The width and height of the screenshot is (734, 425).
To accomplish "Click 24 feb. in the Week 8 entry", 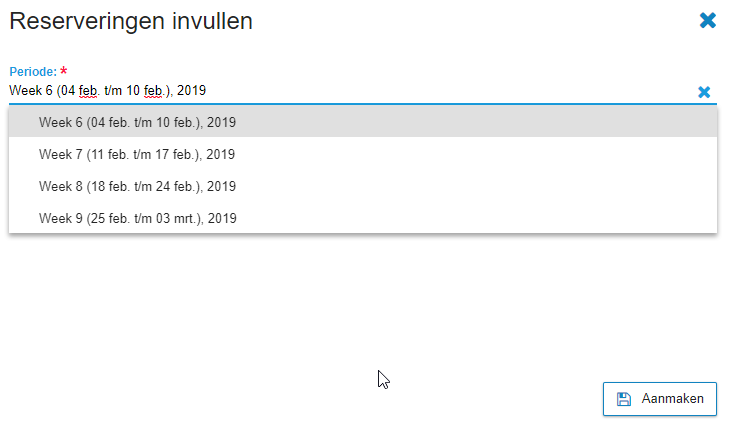I will (x=174, y=186).
